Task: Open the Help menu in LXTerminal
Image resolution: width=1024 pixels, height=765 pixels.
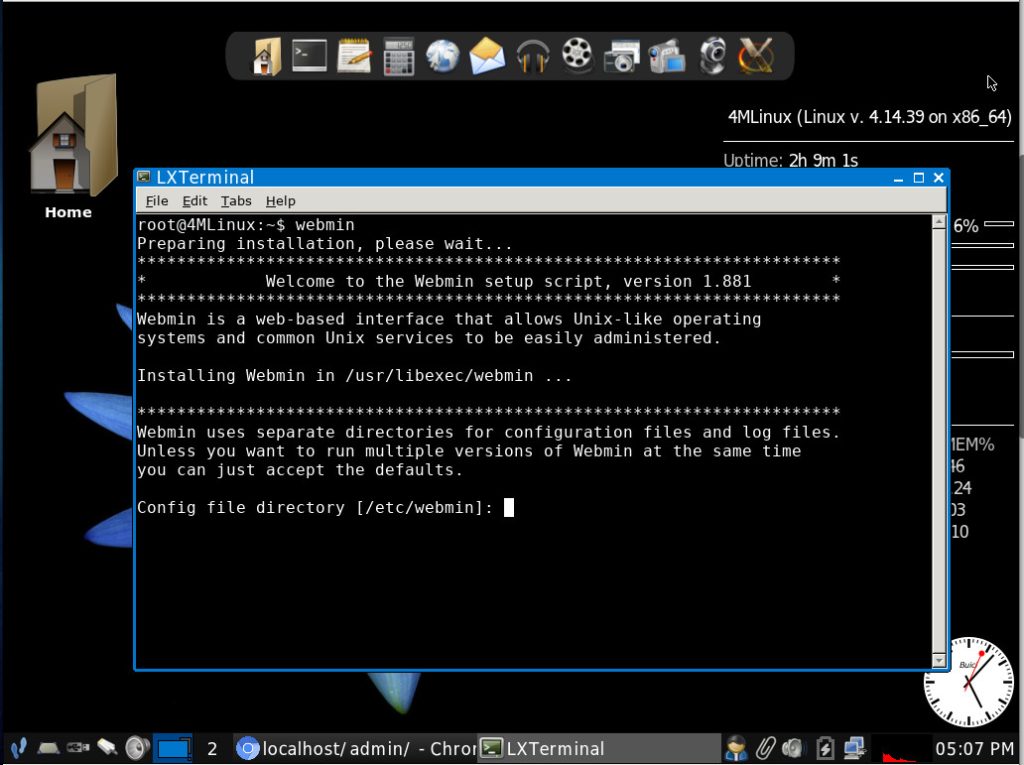Action: 280,201
